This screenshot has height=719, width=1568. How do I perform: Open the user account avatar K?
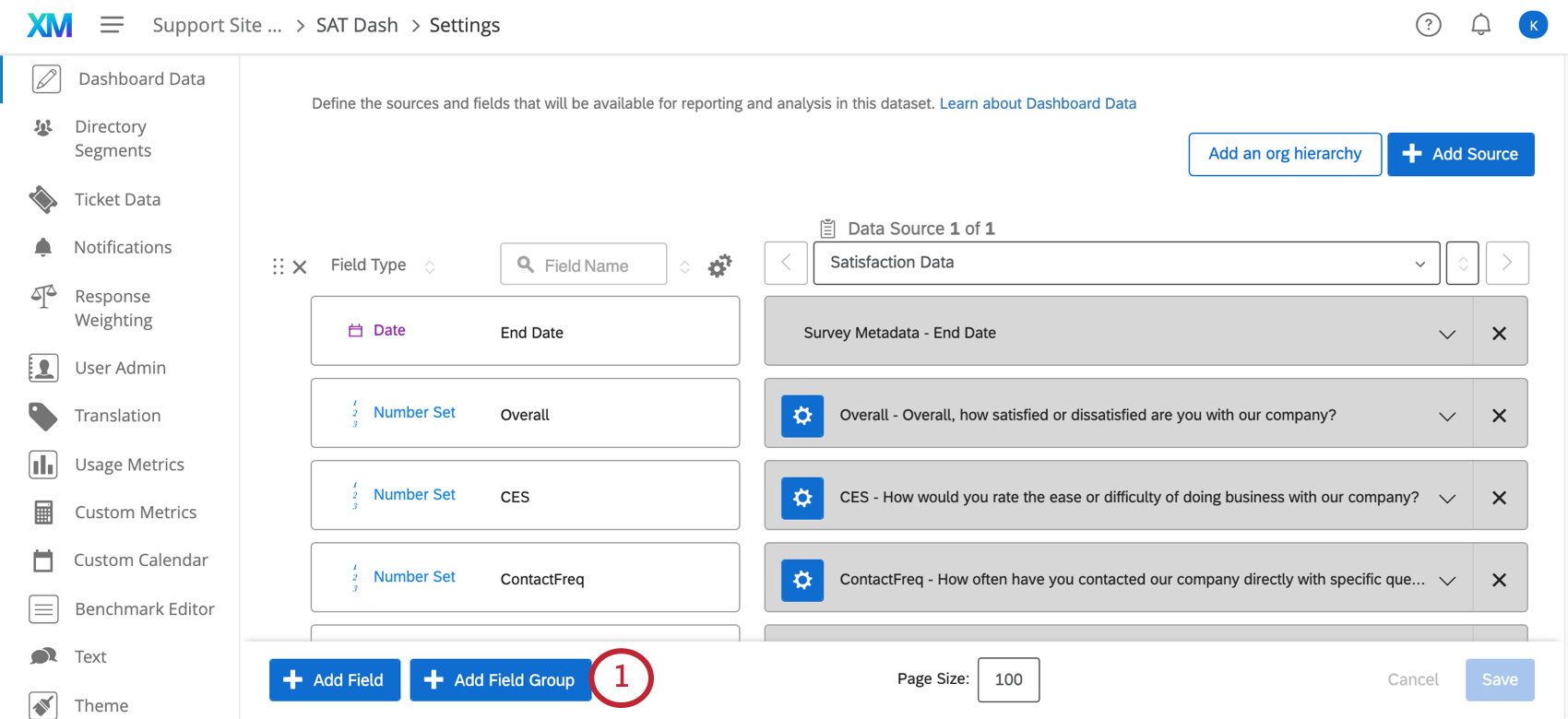1533,25
